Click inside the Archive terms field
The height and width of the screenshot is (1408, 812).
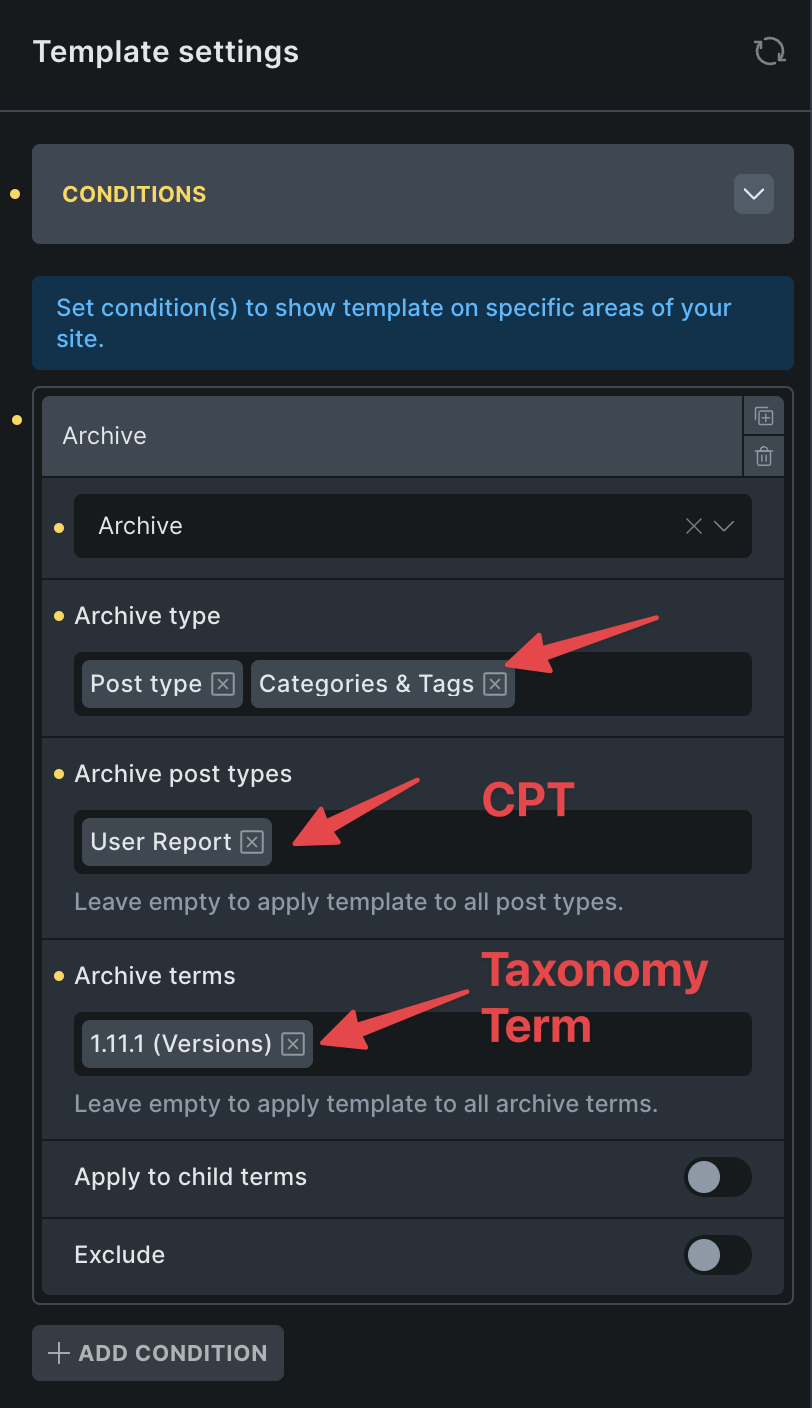[x=530, y=1044]
